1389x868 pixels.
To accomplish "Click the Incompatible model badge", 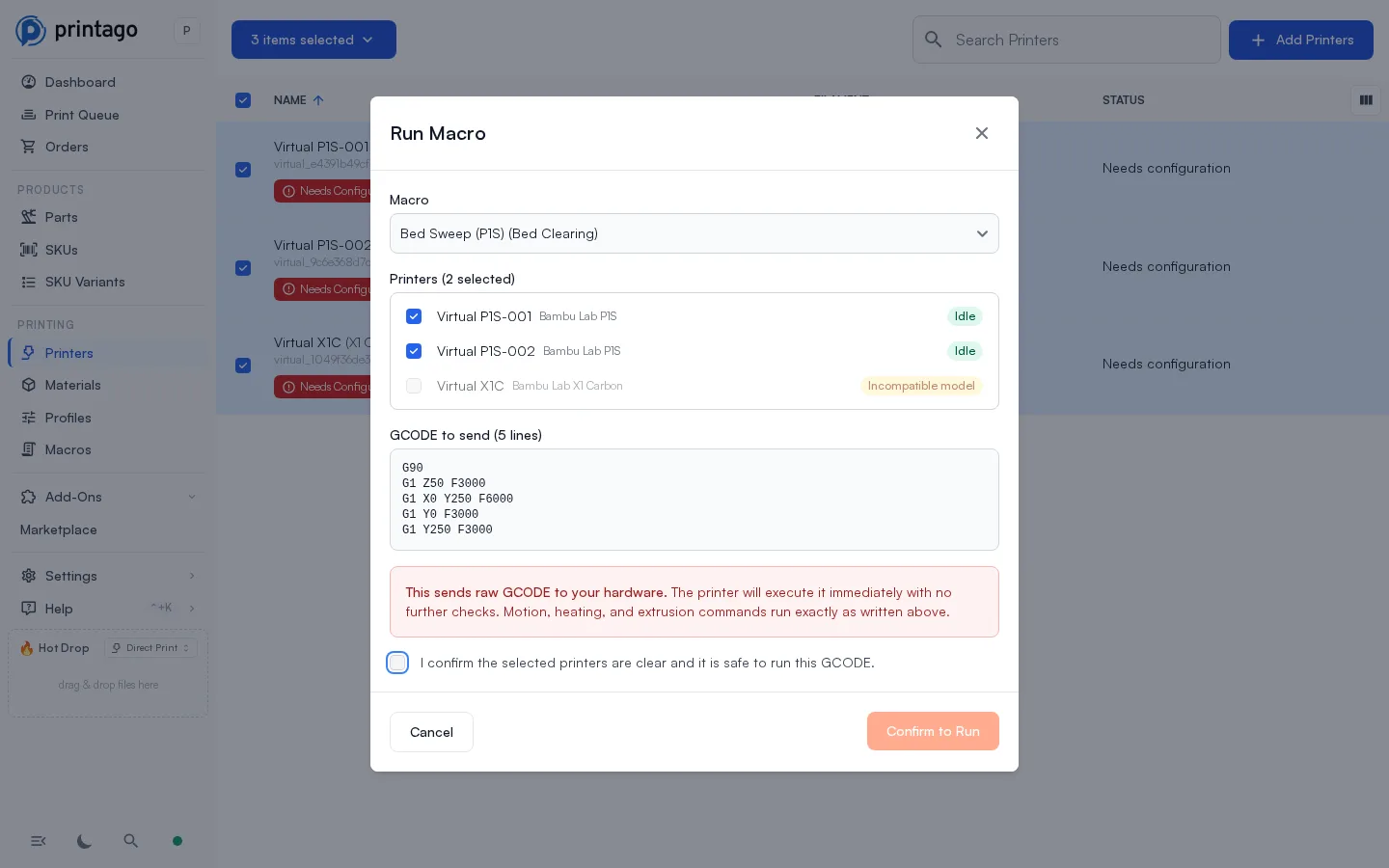I will (921, 386).
